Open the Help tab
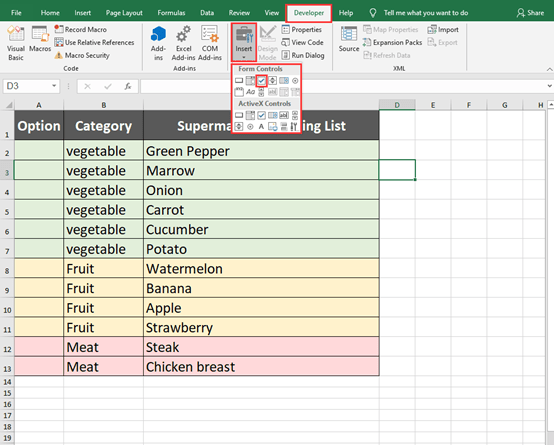 (346, 13)
